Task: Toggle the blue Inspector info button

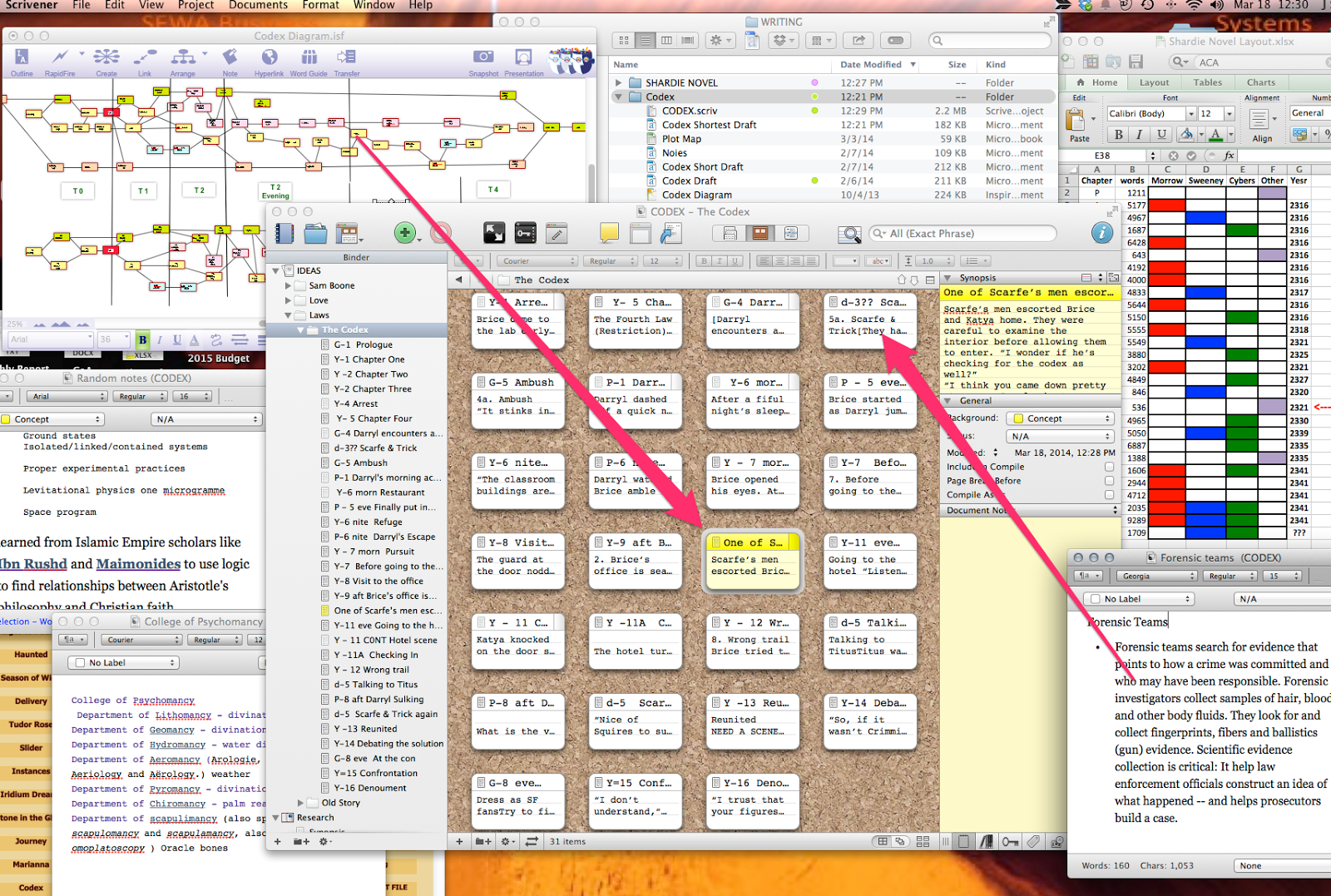Action: coord(1102,234)
